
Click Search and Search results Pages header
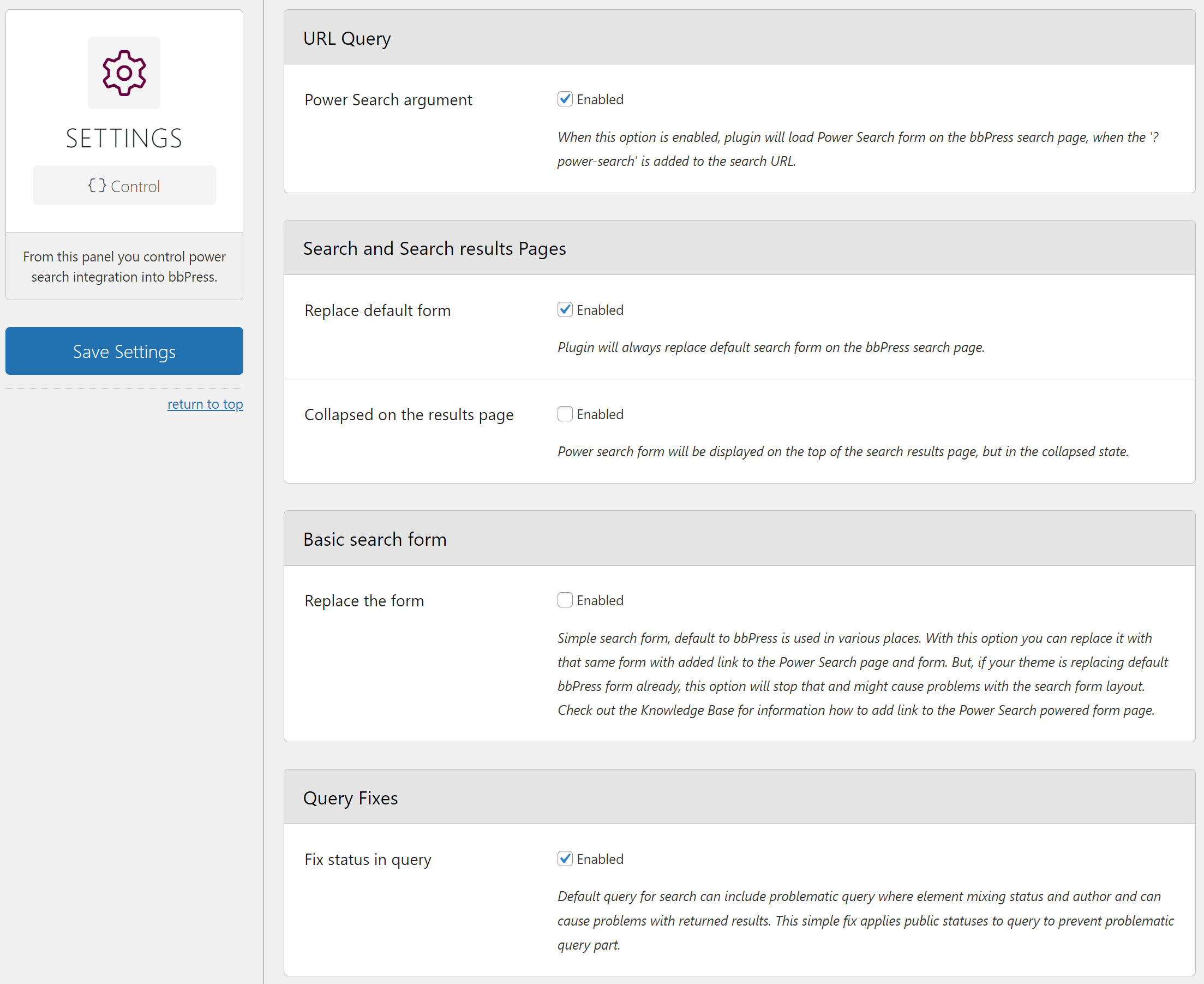pyautogui.click(x=434, y=248)
